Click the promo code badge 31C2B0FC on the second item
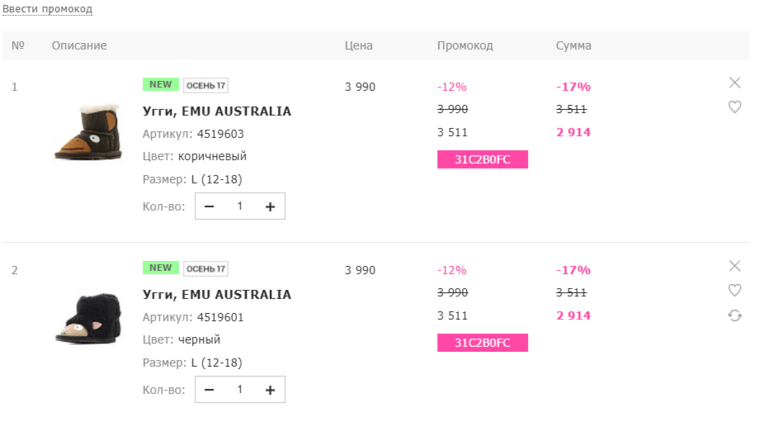770x422 pixels. pos(482,343)
